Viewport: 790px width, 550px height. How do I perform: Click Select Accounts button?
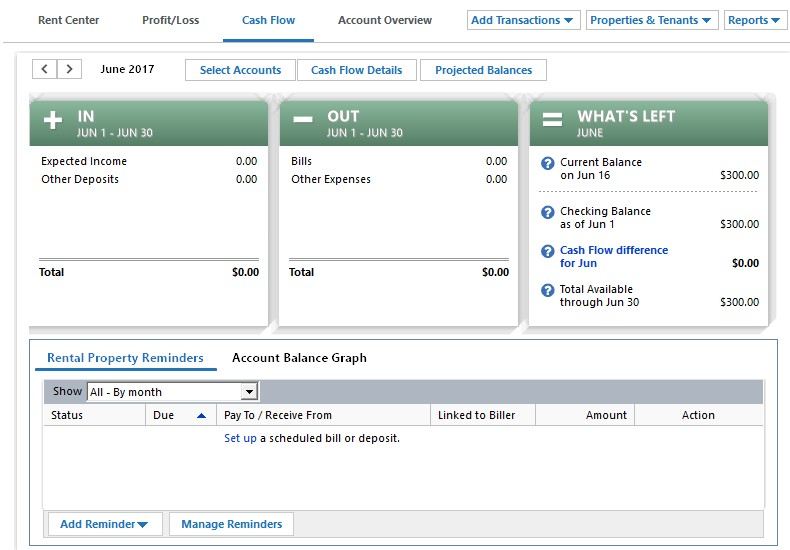tap(240, 70)
